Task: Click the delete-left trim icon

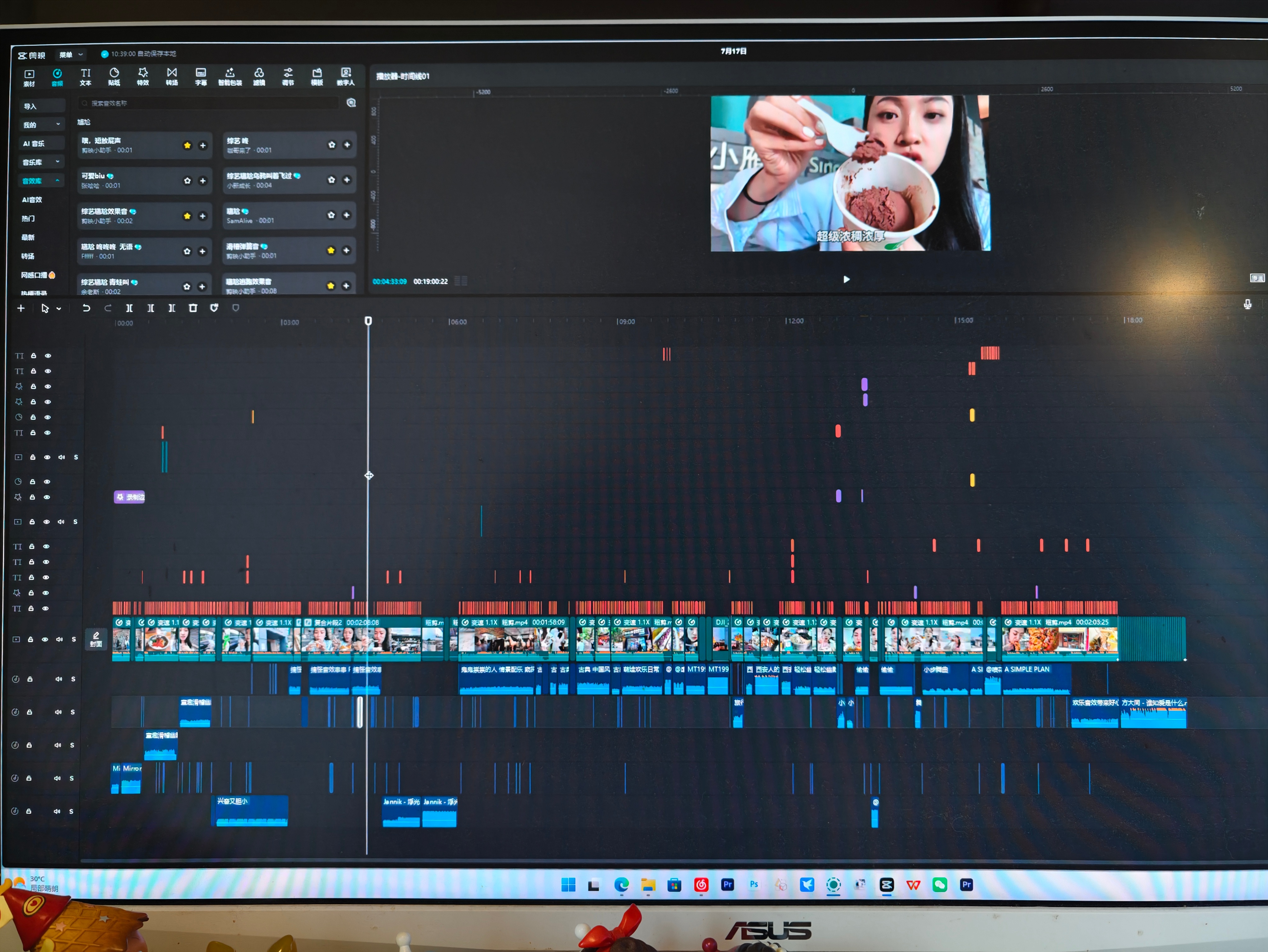Action: point(150,308)
